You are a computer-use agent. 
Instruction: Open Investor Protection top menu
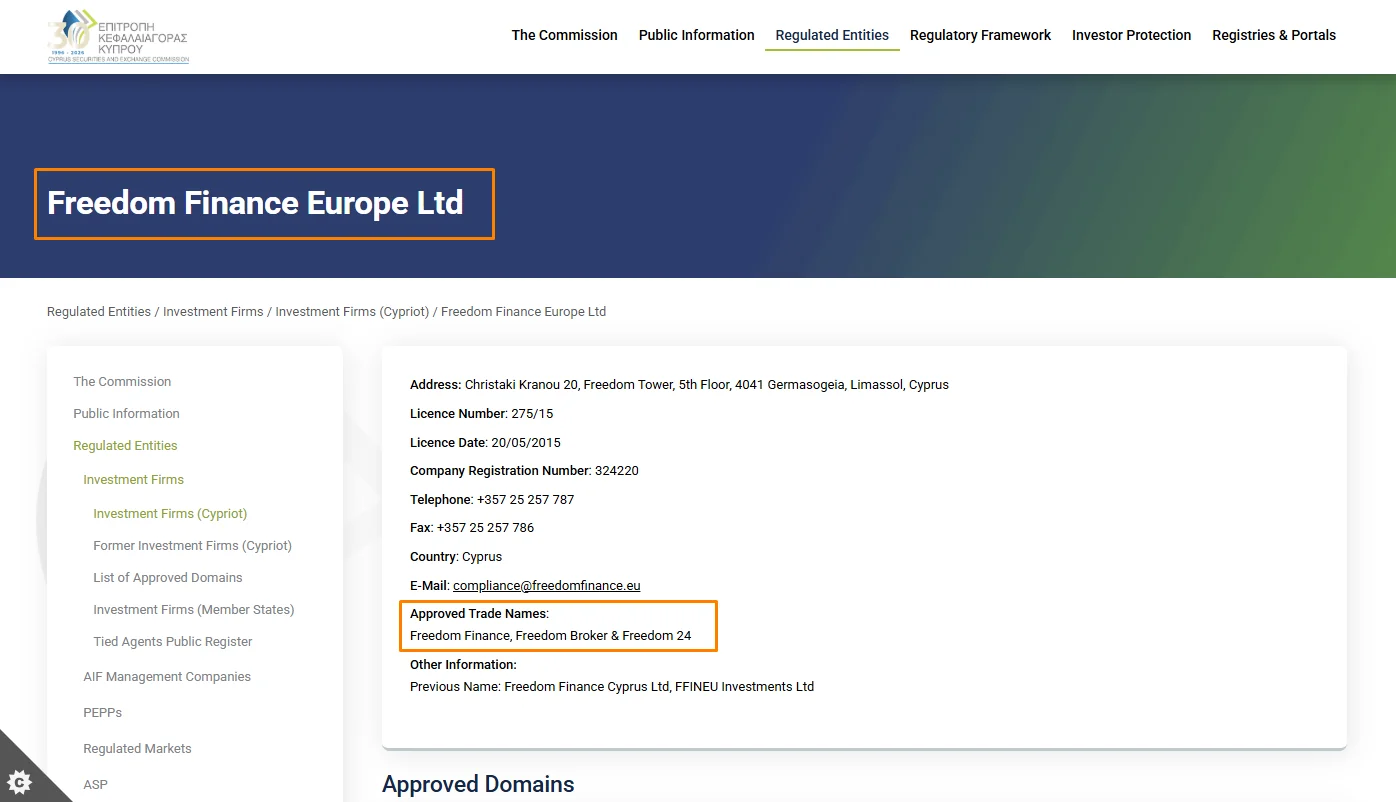(x=1131, y=35)
